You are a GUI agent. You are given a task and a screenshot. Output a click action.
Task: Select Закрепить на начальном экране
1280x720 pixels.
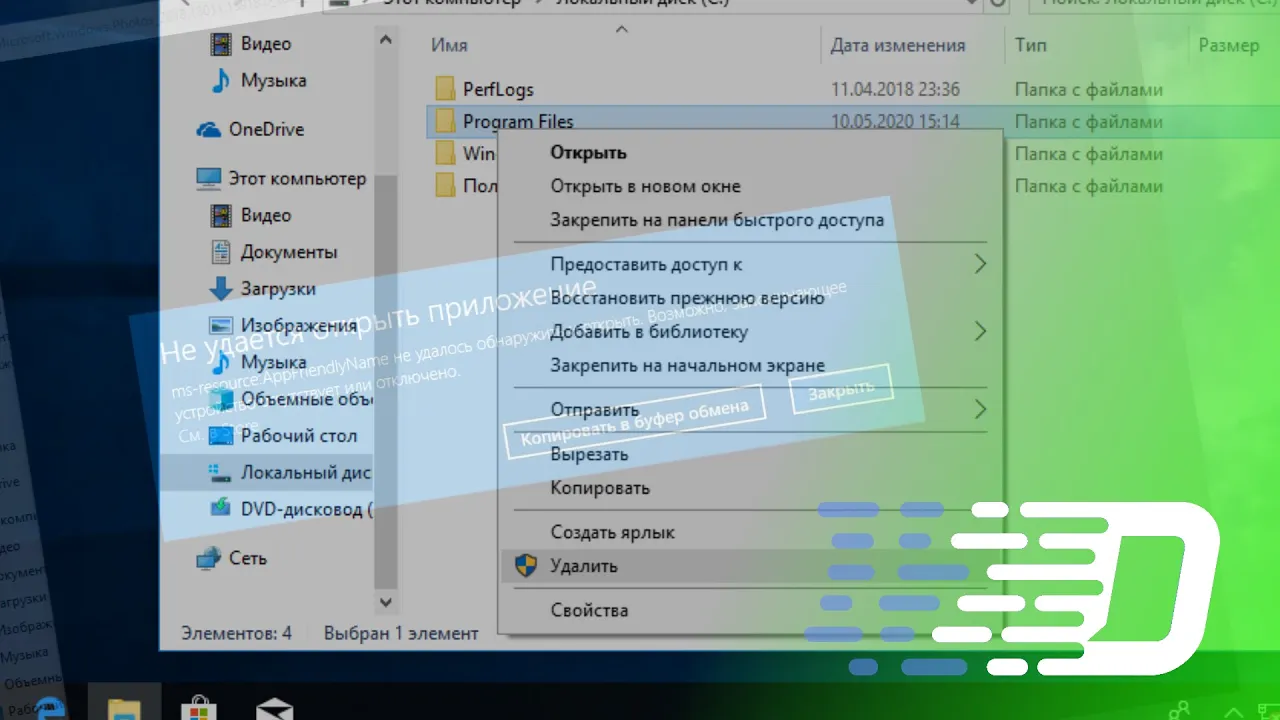687,366
